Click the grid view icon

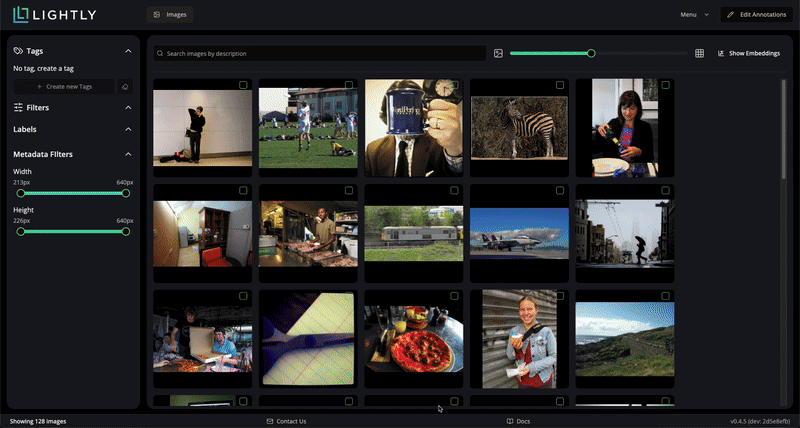tap(699, 54)
